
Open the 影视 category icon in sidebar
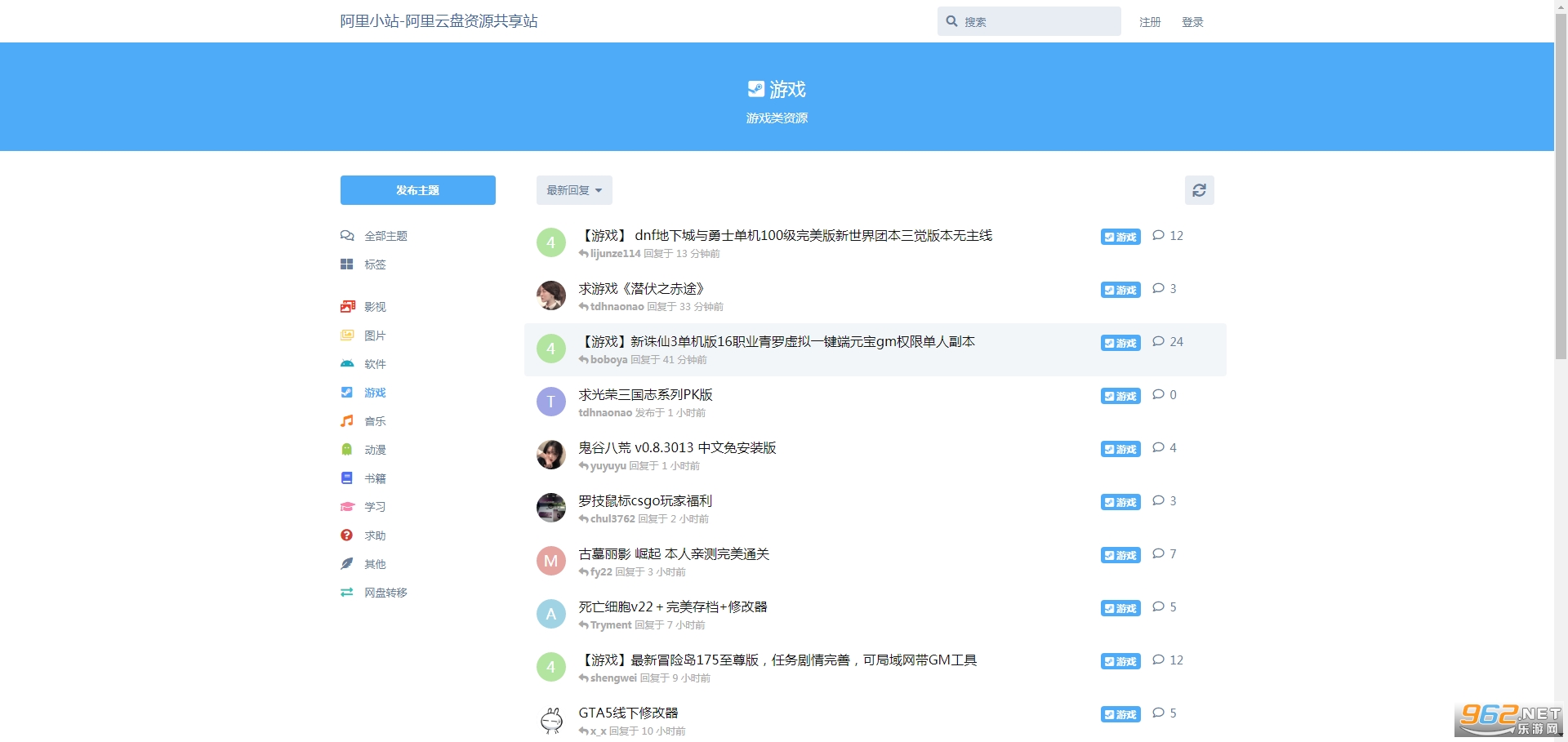347,307
